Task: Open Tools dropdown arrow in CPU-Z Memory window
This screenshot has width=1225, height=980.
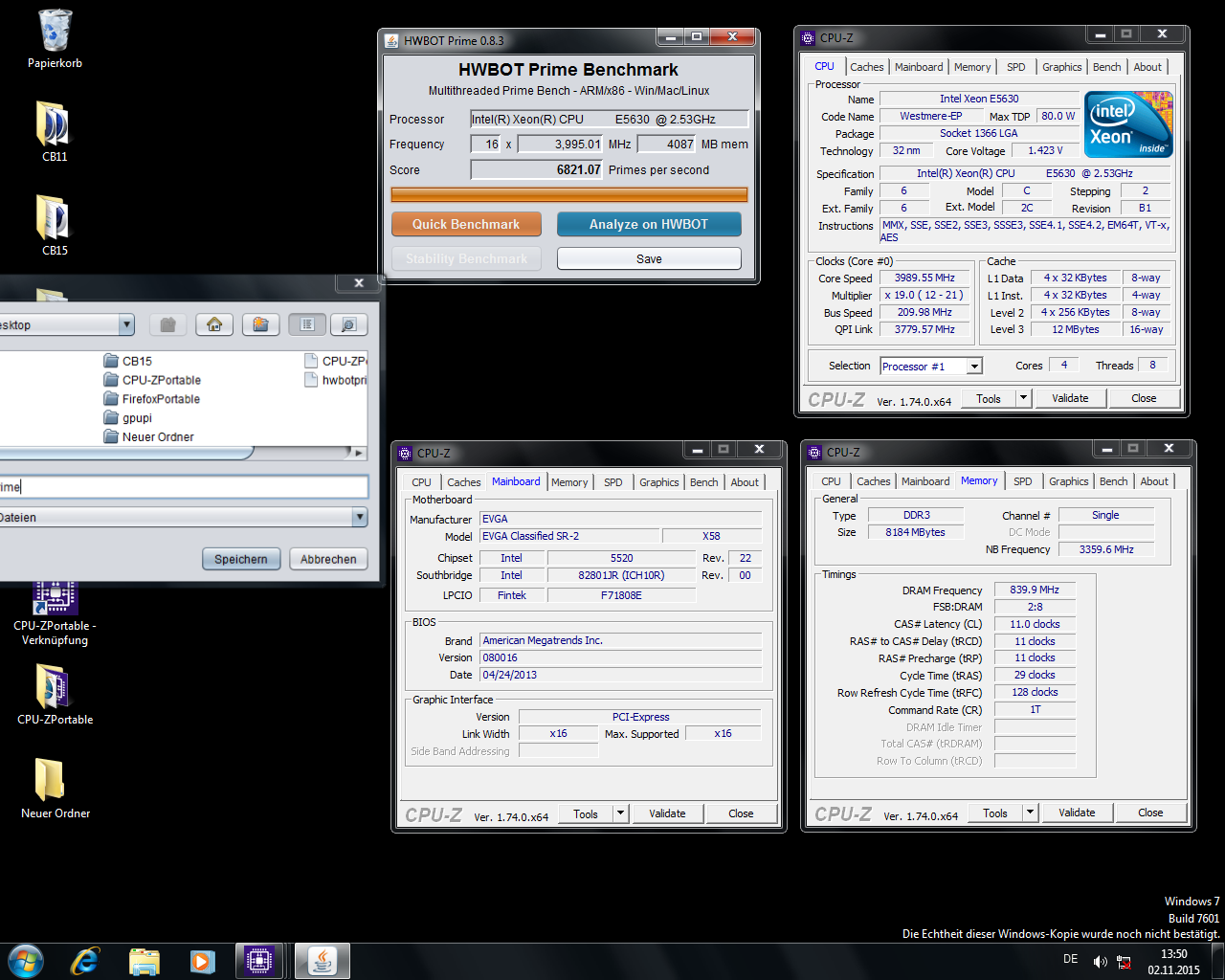Action: pos(1030,813)
